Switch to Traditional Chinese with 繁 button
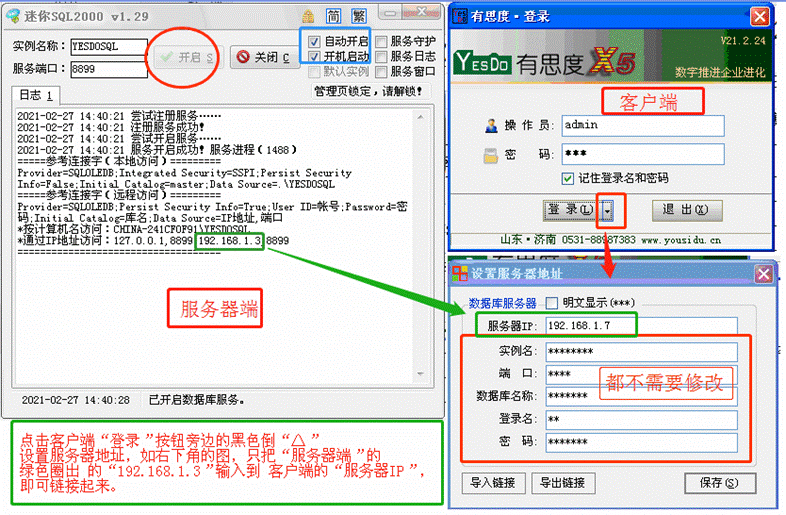This screenshot has width=786, height=515. (x=359, y=17)
